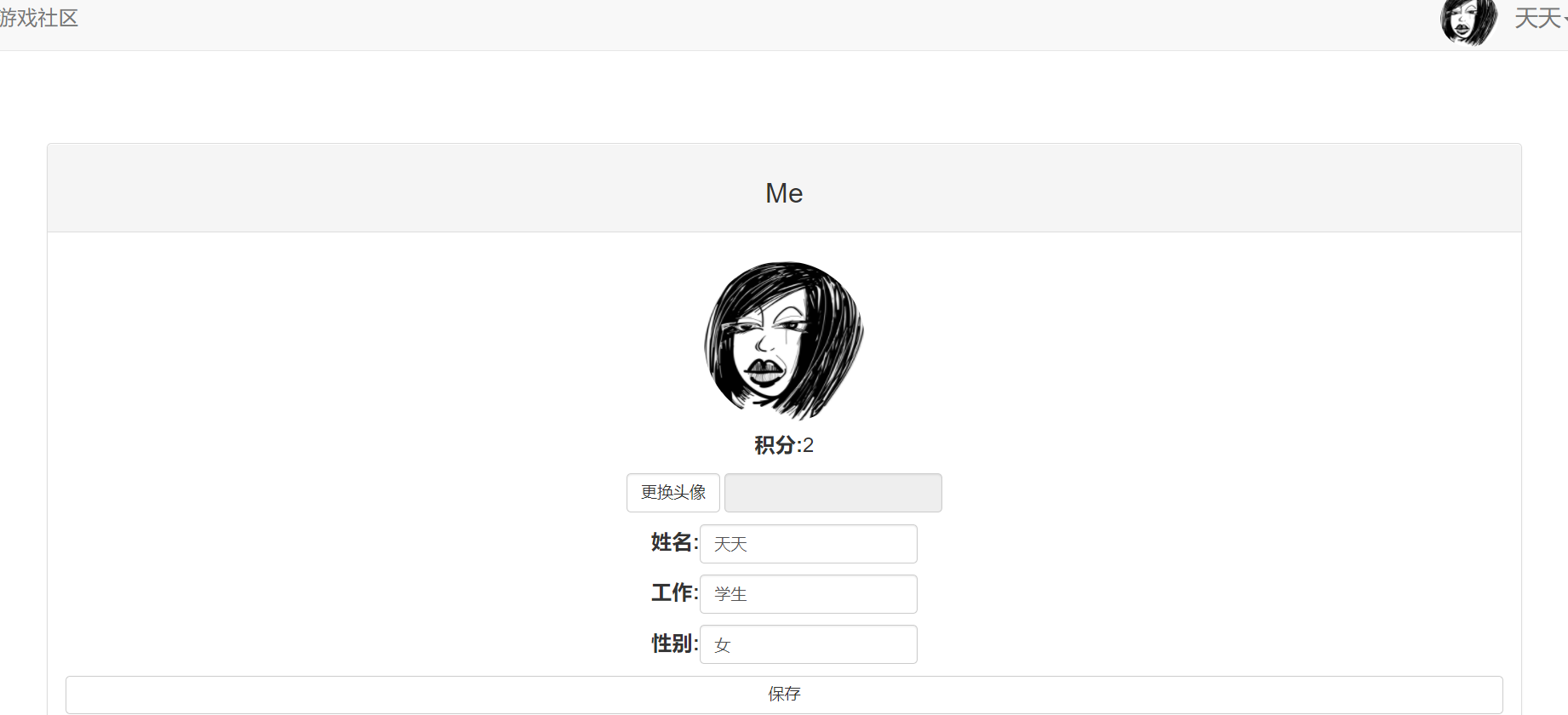Select the gray avatar filename field

pos(833,493)
